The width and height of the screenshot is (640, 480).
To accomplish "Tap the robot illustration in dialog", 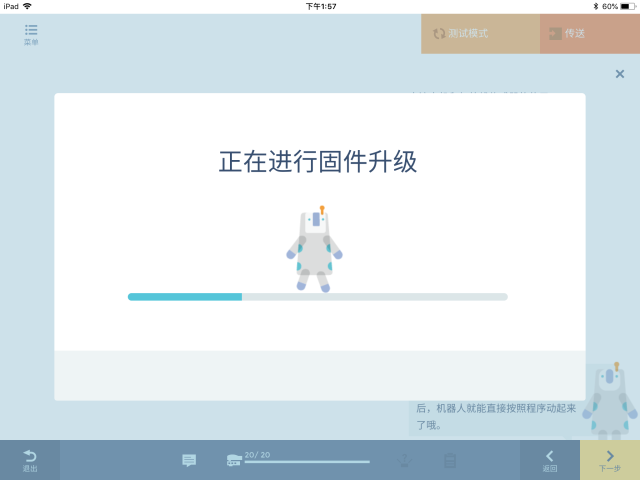I will pyautogui.click(x=314, y=249).
